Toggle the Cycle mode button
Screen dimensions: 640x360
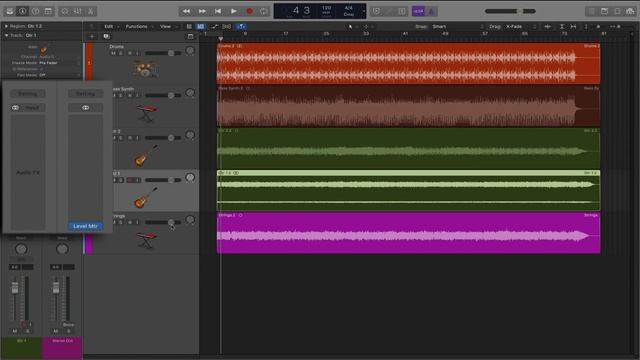[264, 11]
